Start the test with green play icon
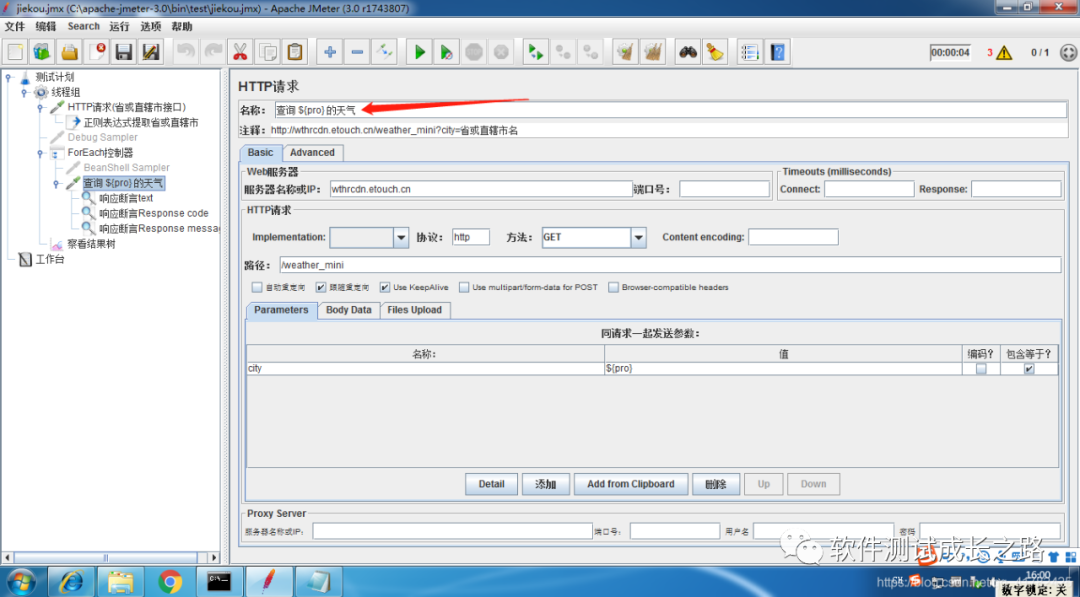The width and height of the screenshot is (1080, 597). [x=419, y=52]
